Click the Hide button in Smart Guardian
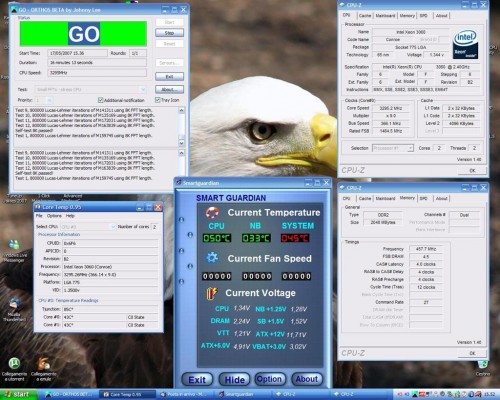The image size is (500, 400). tap(234, 379)
